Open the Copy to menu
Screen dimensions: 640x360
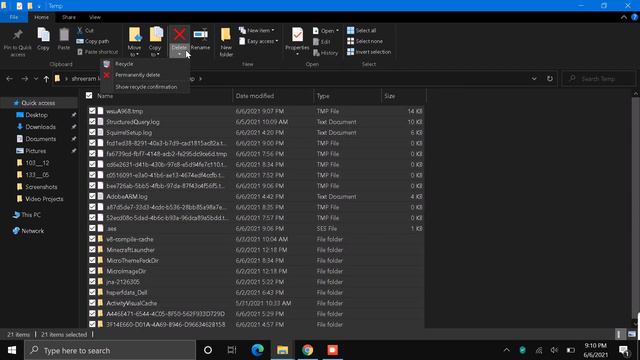pyautogui.click(x=155, y=42)
